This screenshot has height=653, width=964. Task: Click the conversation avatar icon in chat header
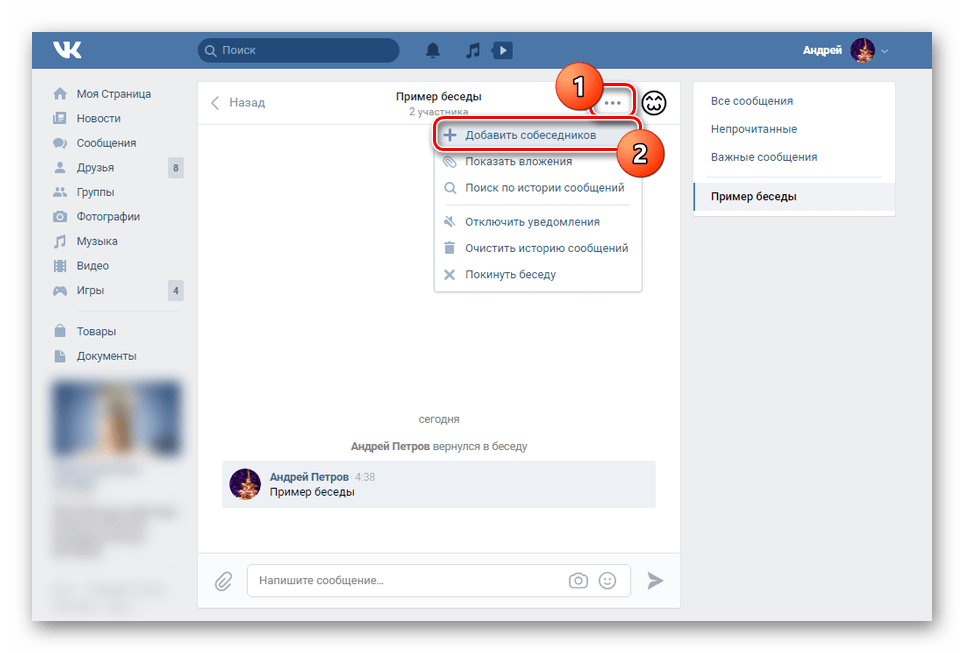(x=654, y=103)
